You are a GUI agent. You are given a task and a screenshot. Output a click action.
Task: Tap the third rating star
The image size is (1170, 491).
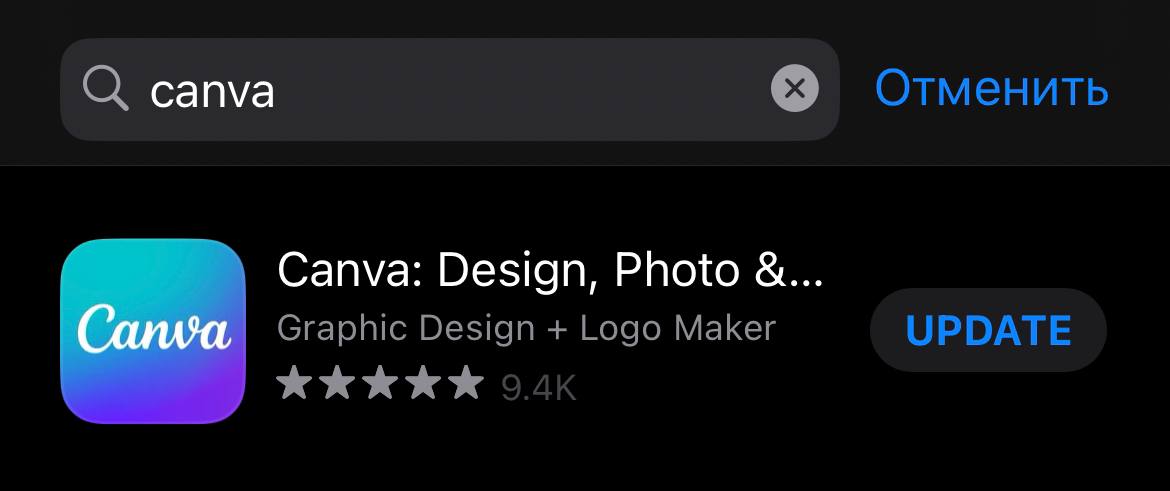pyautogui.click(x=380, y=383)
